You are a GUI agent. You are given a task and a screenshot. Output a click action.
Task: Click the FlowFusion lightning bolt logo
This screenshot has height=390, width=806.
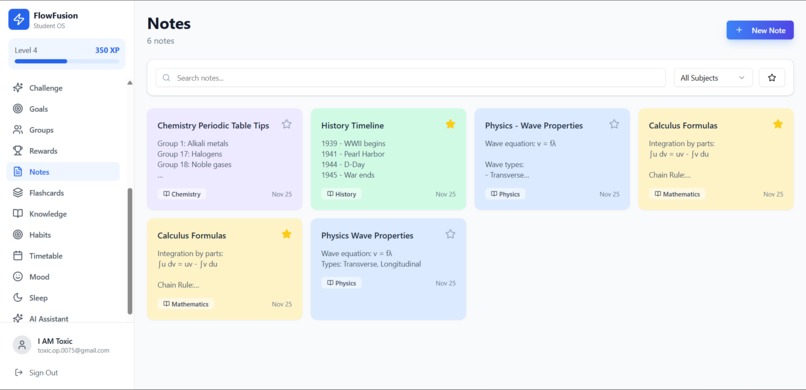click(x=19, y=20)
